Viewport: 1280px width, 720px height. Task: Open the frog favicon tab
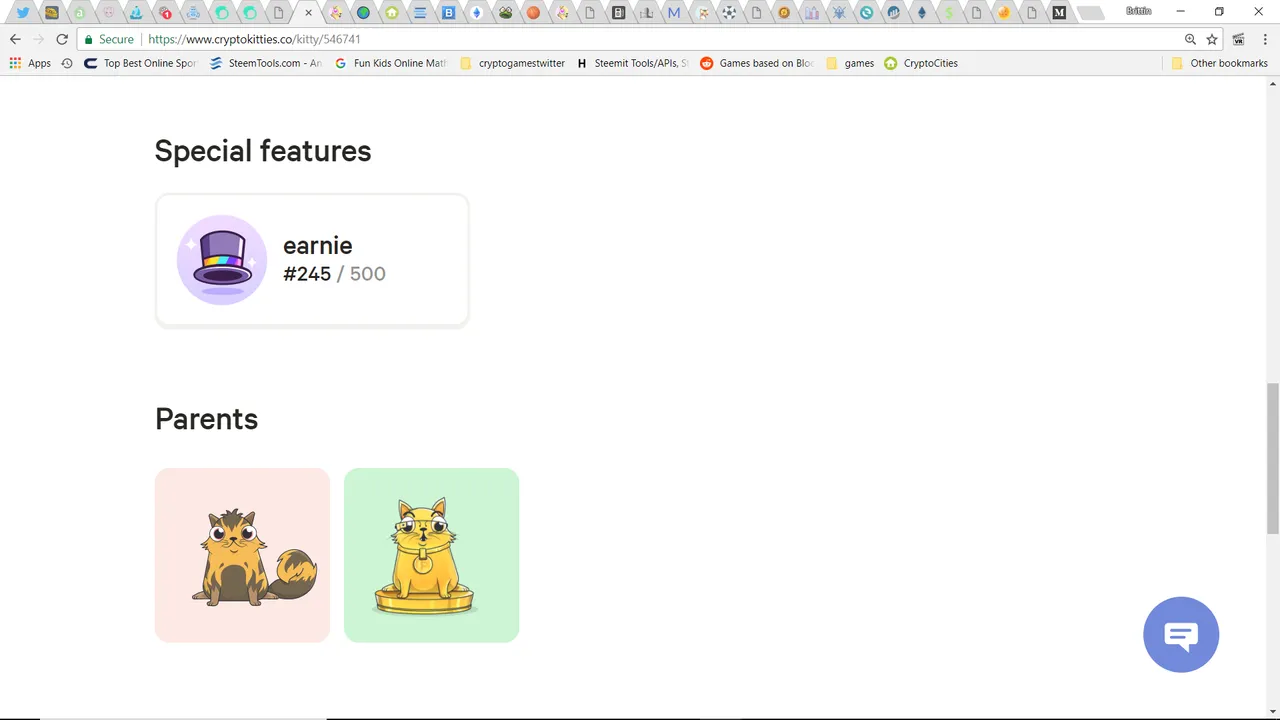point(505,13)
